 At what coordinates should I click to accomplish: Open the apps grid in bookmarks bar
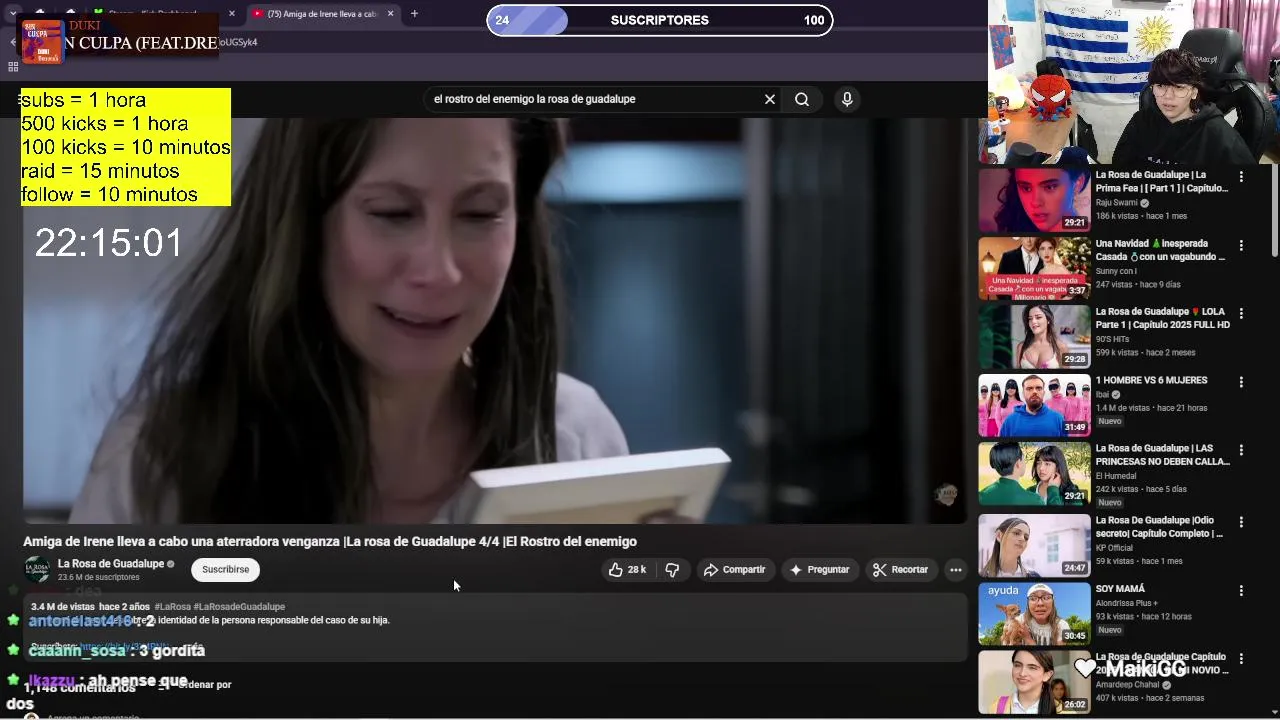click(x=13, y=67)
